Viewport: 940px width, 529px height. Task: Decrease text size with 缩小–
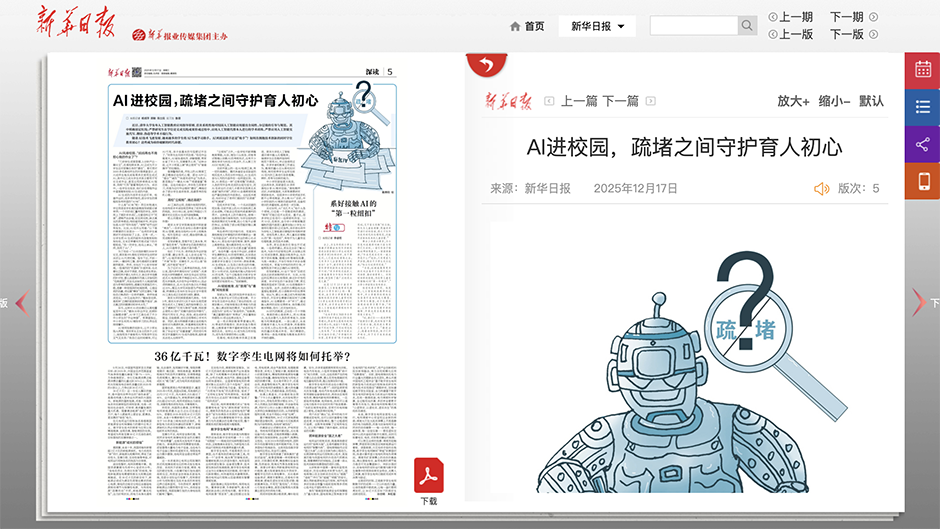tap(834, 101)
